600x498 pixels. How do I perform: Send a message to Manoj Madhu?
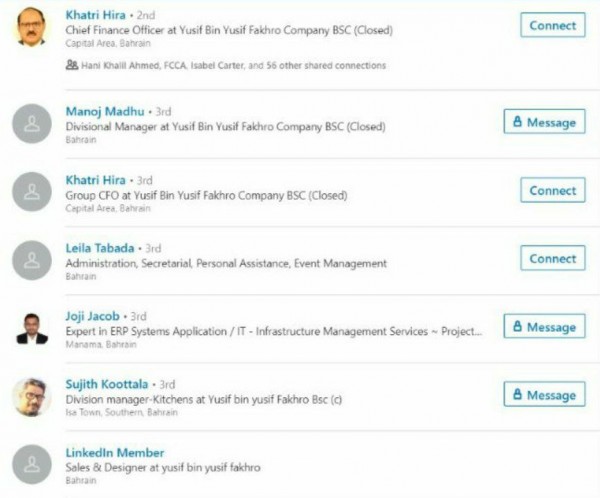(x=544, y=122)
